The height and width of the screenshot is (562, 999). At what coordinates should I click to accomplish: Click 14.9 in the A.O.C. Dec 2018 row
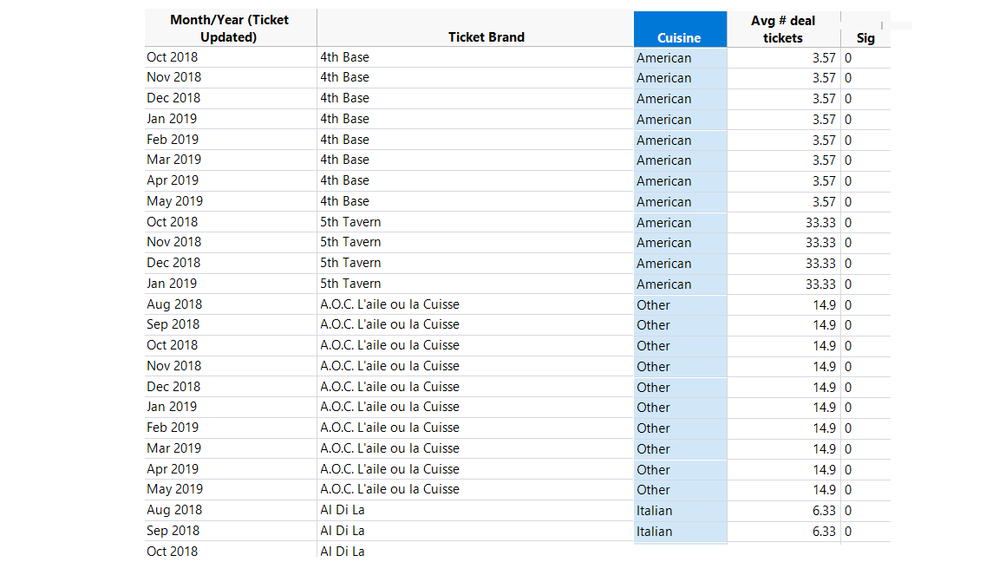point(824,387)
